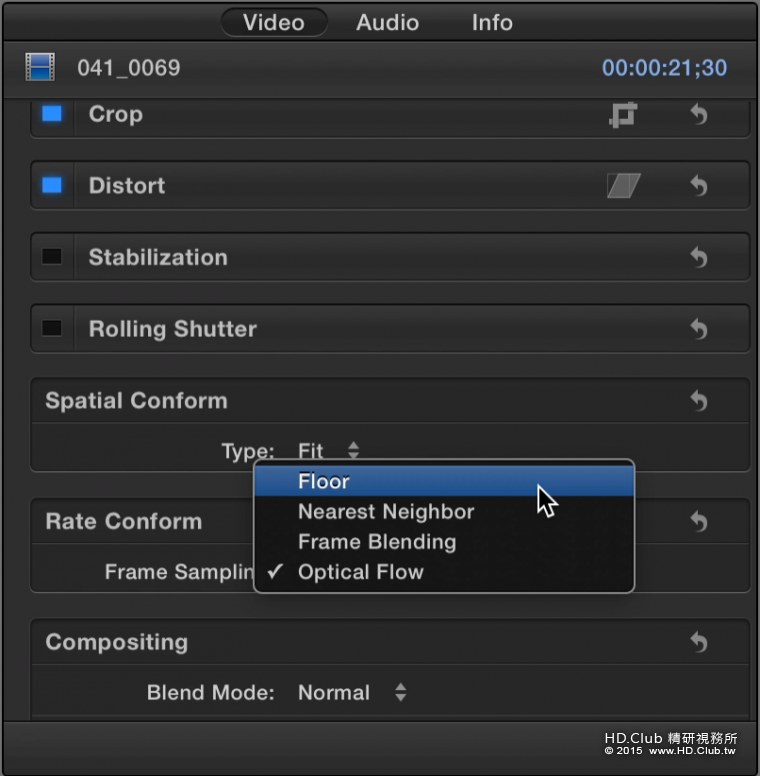Reset the Crop parameters
The height and width of the screenshot is (776, 760).
[699, 115]
